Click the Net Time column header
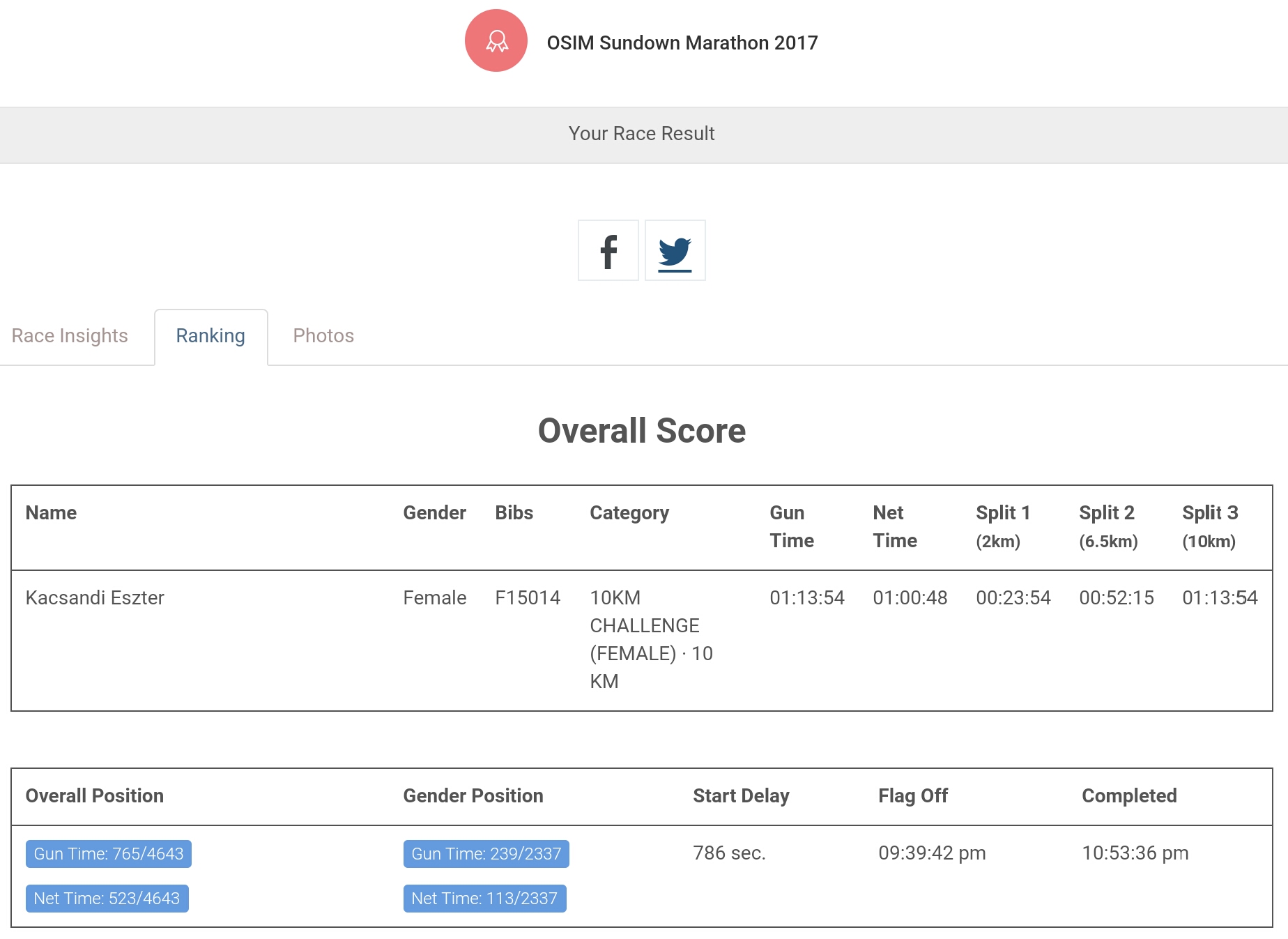 coord(895,527)
